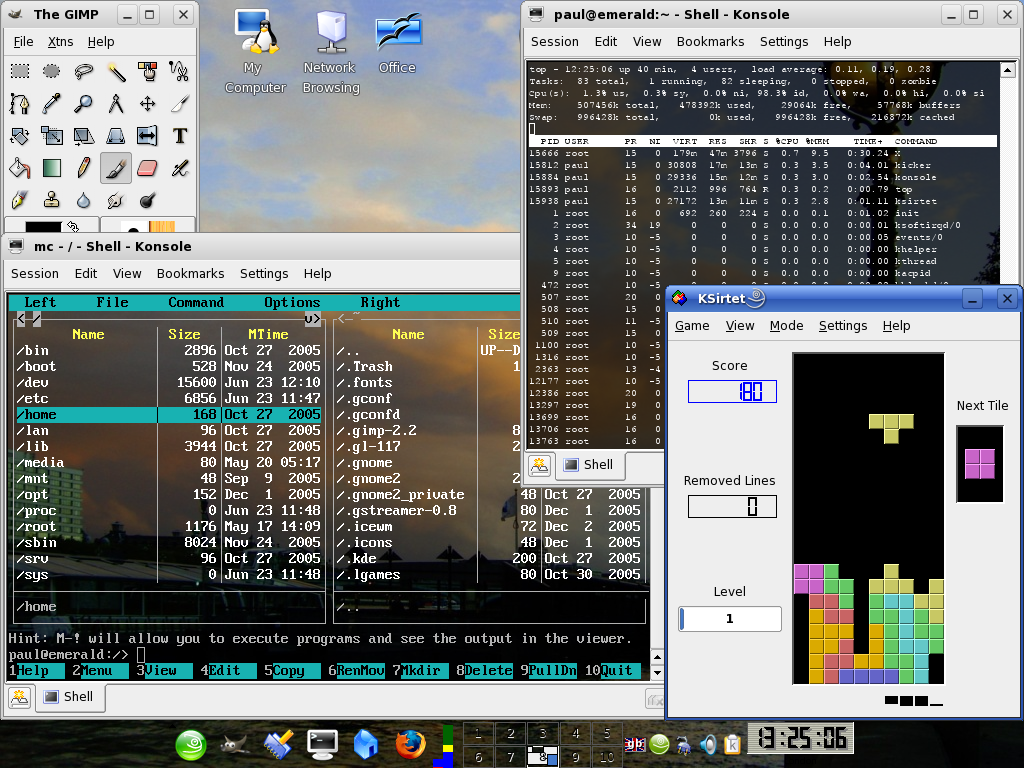Select the Perspective tool in GIMP
Viewport: 1024px width, 768px height.
pos(116,136)
